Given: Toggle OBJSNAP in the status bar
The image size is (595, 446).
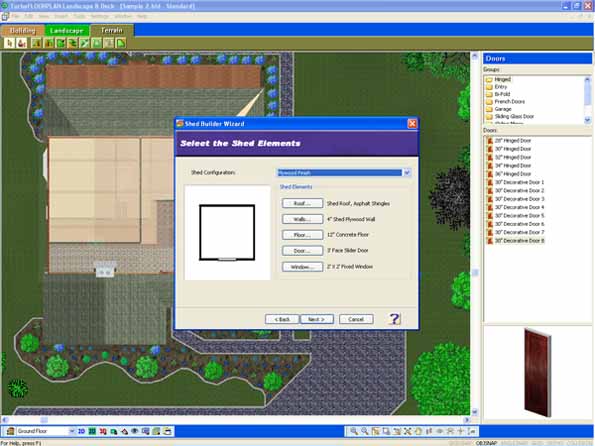Looking at the screenshot, I should pyautogui.click(x=486, y=443).
